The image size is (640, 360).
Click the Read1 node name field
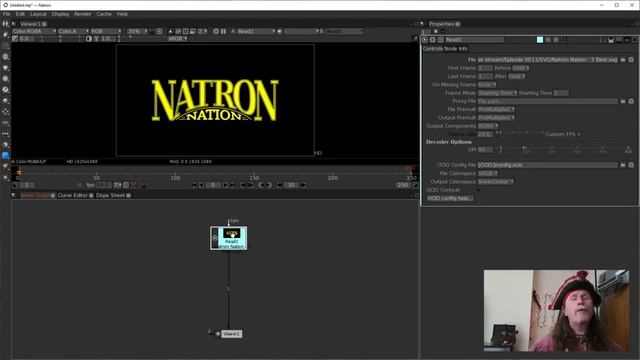point(474,40)
